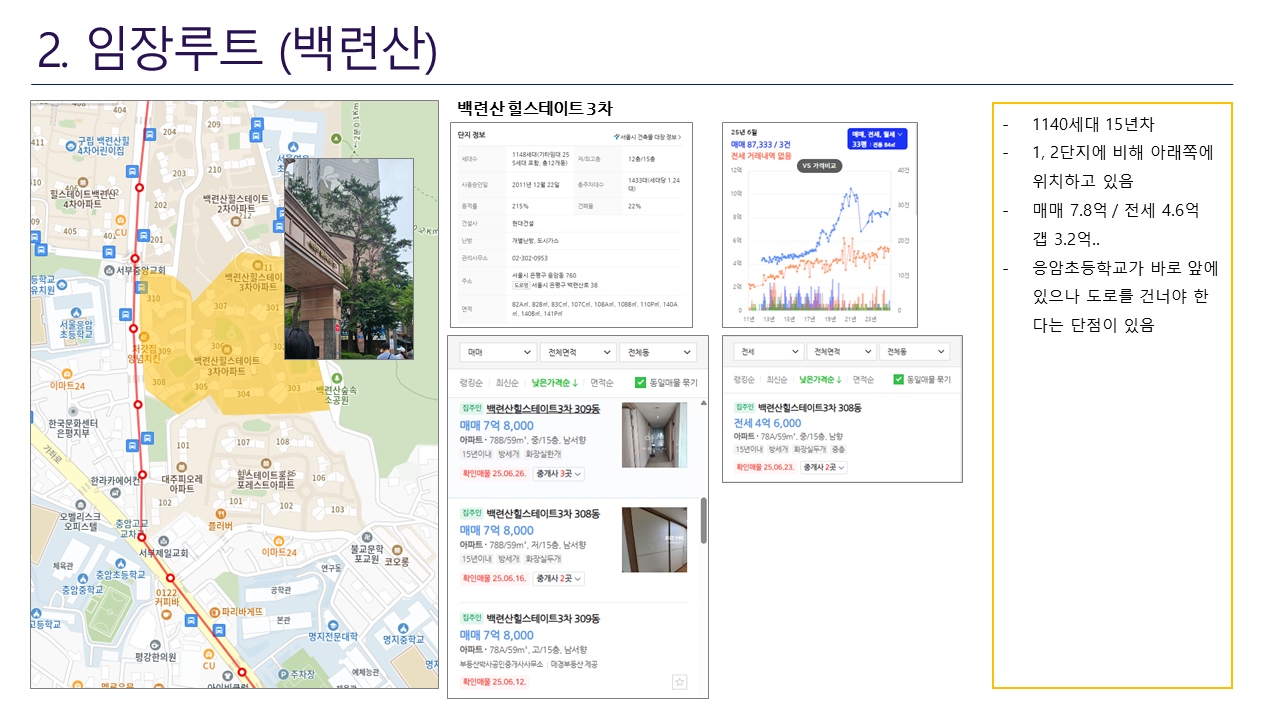1280x720 pixels.
Task: Sort 전세 listings by 면적순
Action: [862, 379]
